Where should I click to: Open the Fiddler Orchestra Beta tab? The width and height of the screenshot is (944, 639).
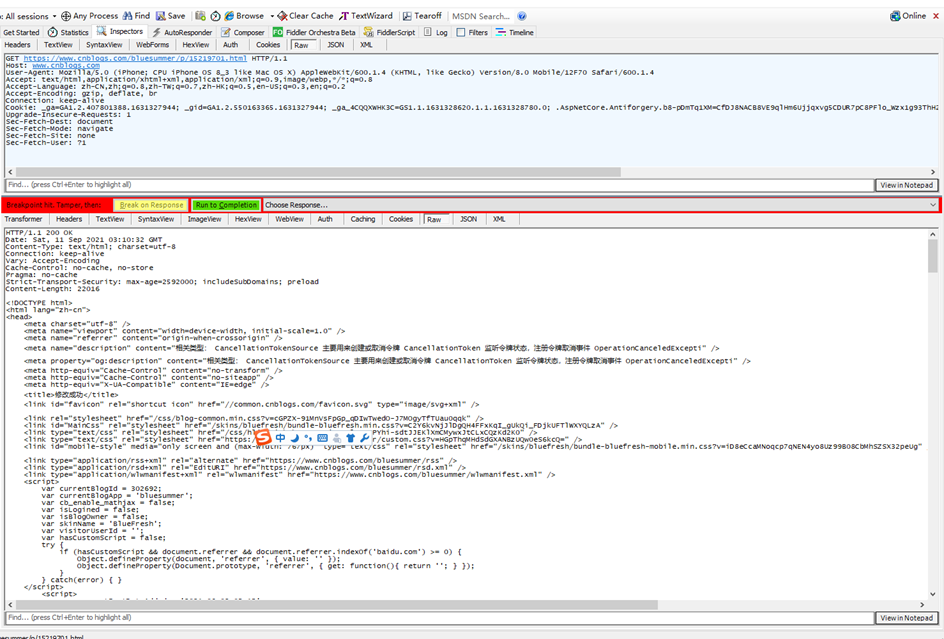(x=314, y=33)
